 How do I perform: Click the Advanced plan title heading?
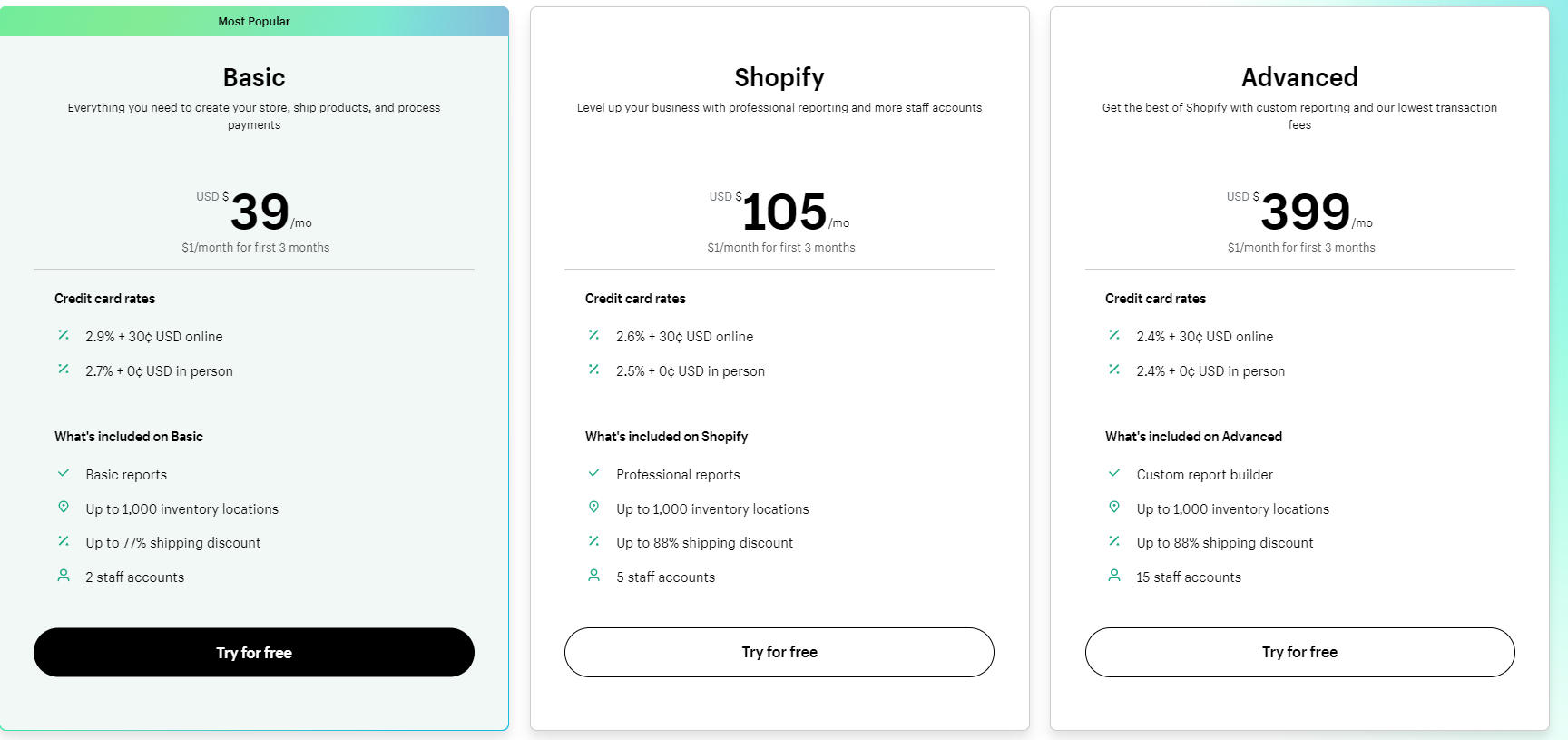[x=1299, y=78]
